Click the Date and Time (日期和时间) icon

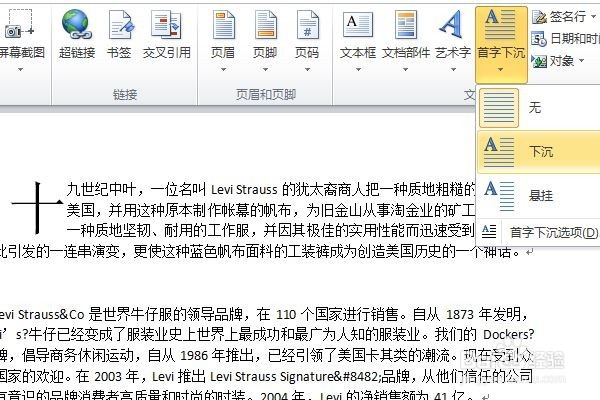(539, 39)
